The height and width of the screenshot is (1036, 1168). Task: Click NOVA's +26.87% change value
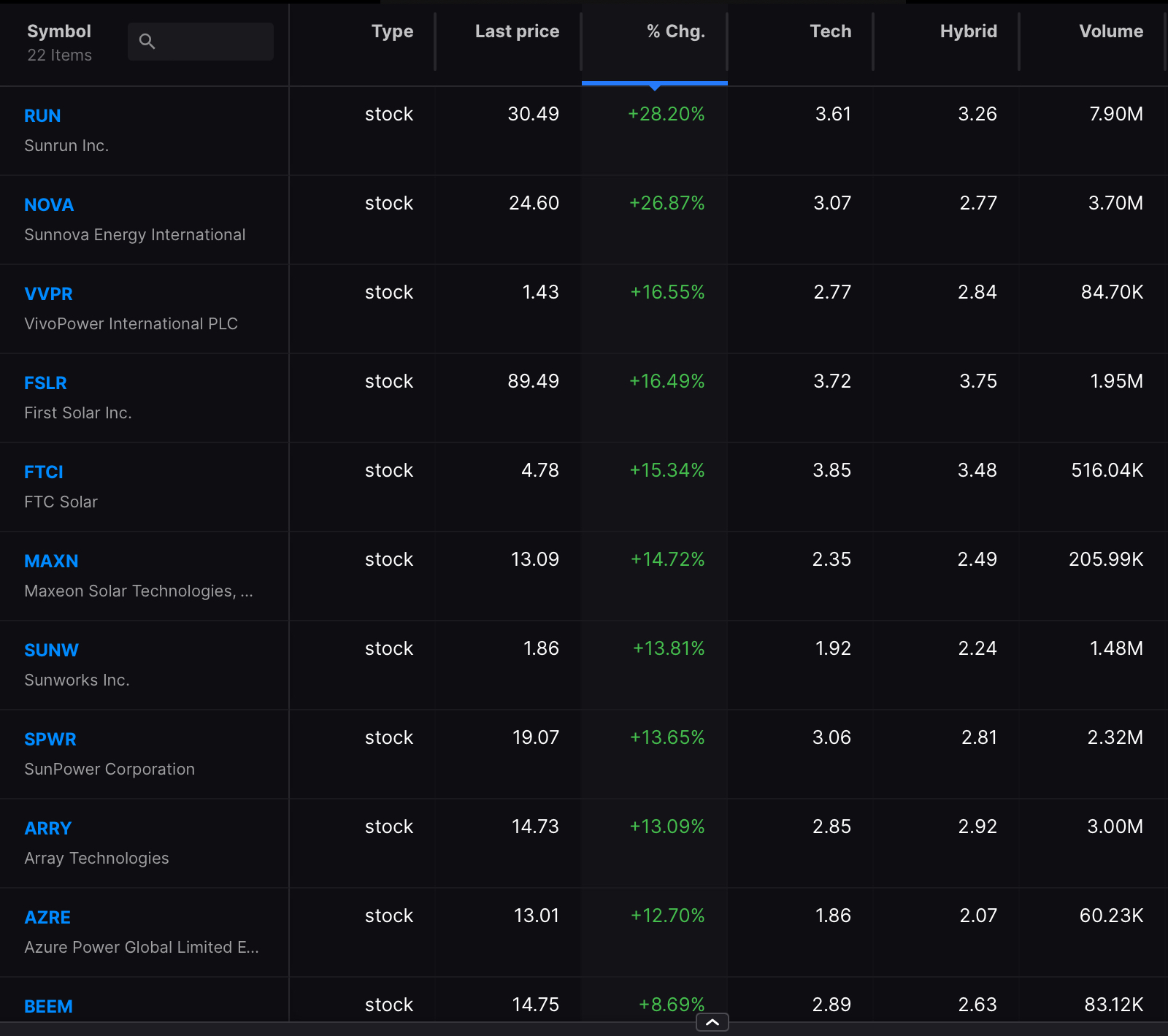(x=667, y=204)
